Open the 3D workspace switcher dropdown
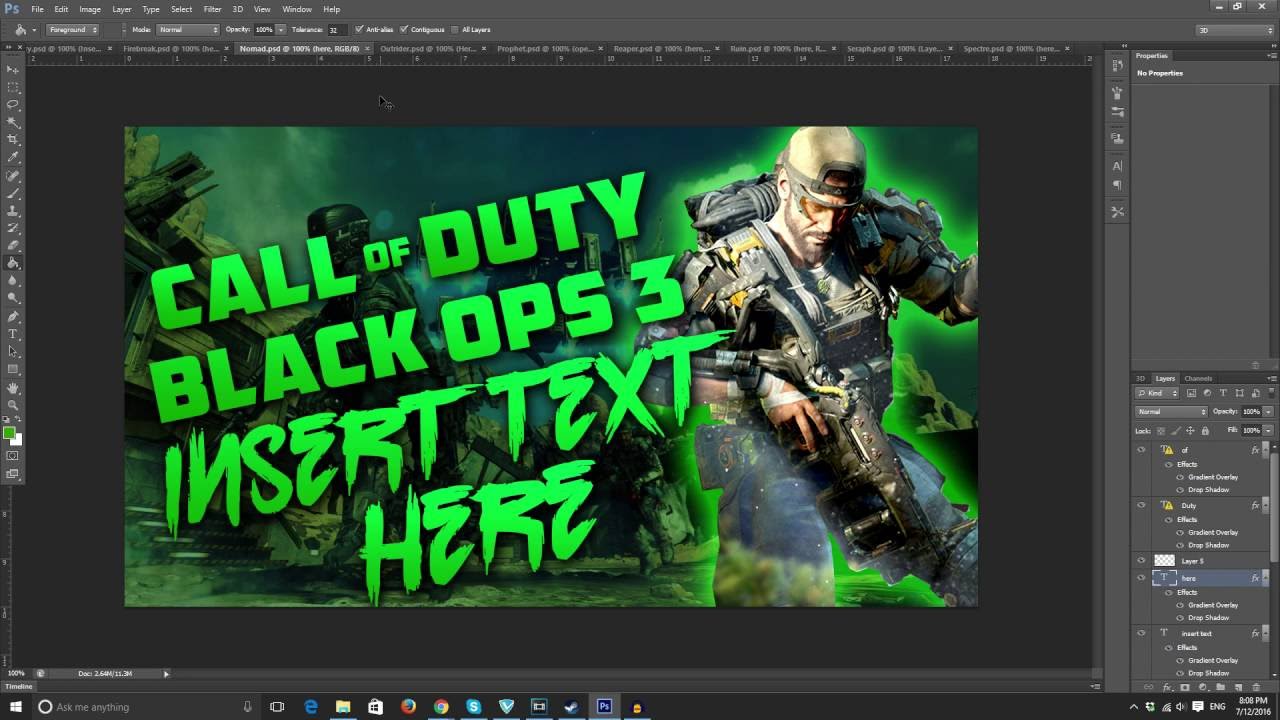Viewport: 1280px width, 720px height. 1233,30
